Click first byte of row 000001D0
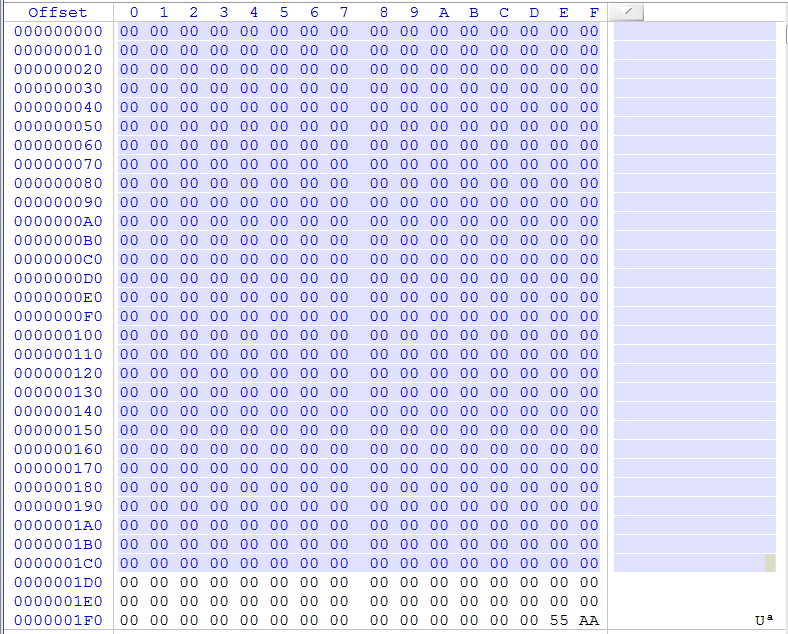Screen dimensions: 788x634 [129, 582]
